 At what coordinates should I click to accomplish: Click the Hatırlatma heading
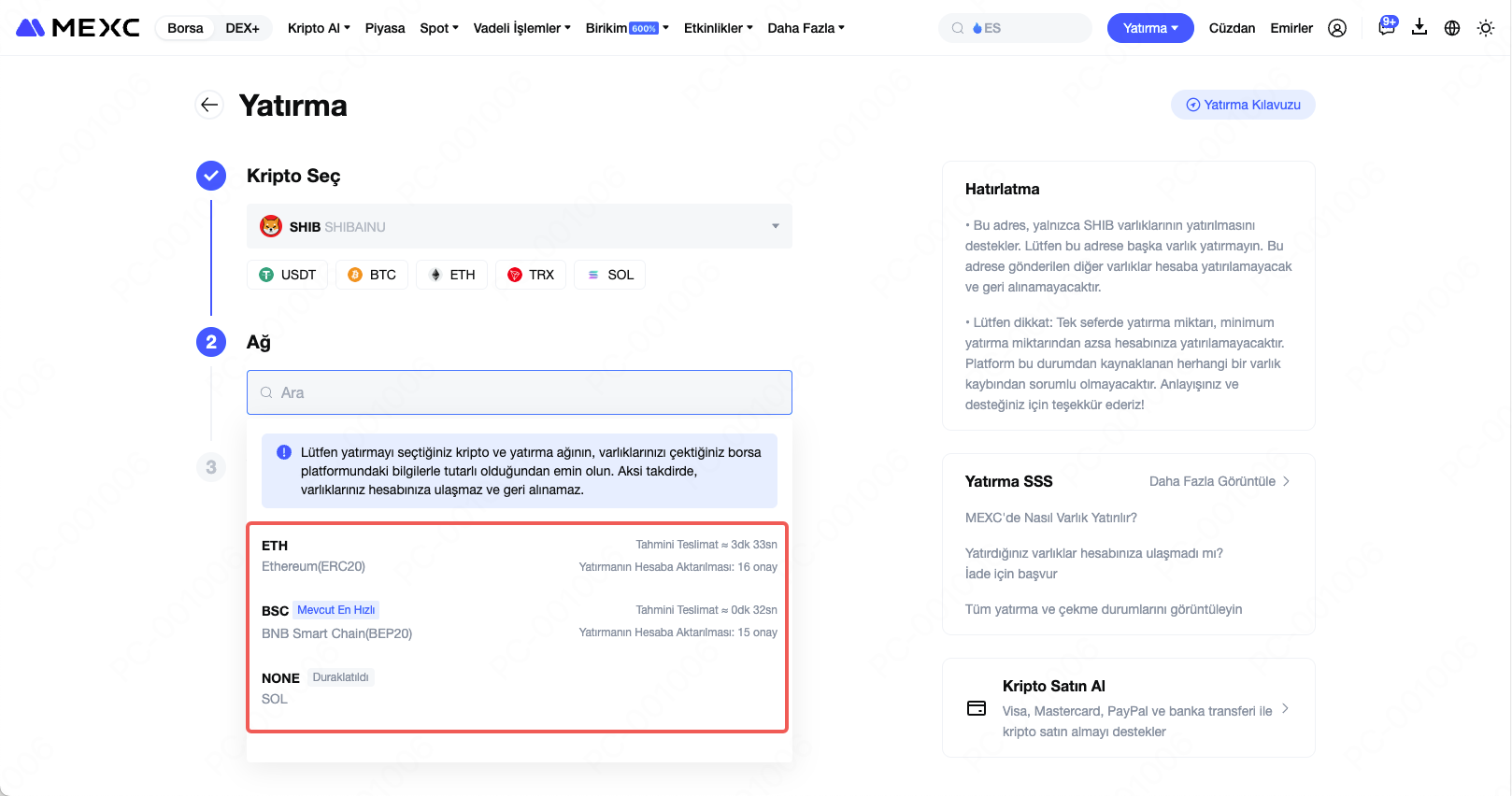click(x=1002, y=189)
